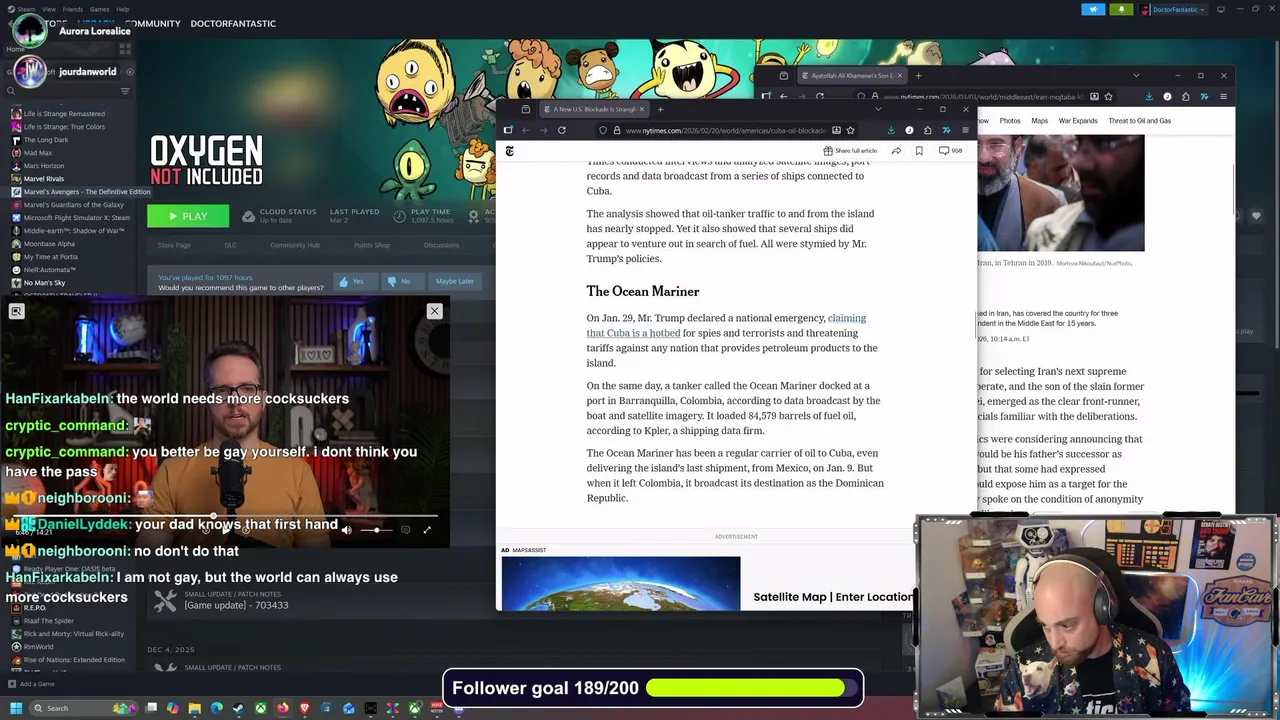Go back in front Firefox window
The width and height of the screenshot is (1280, 720).
coord(526,130)
